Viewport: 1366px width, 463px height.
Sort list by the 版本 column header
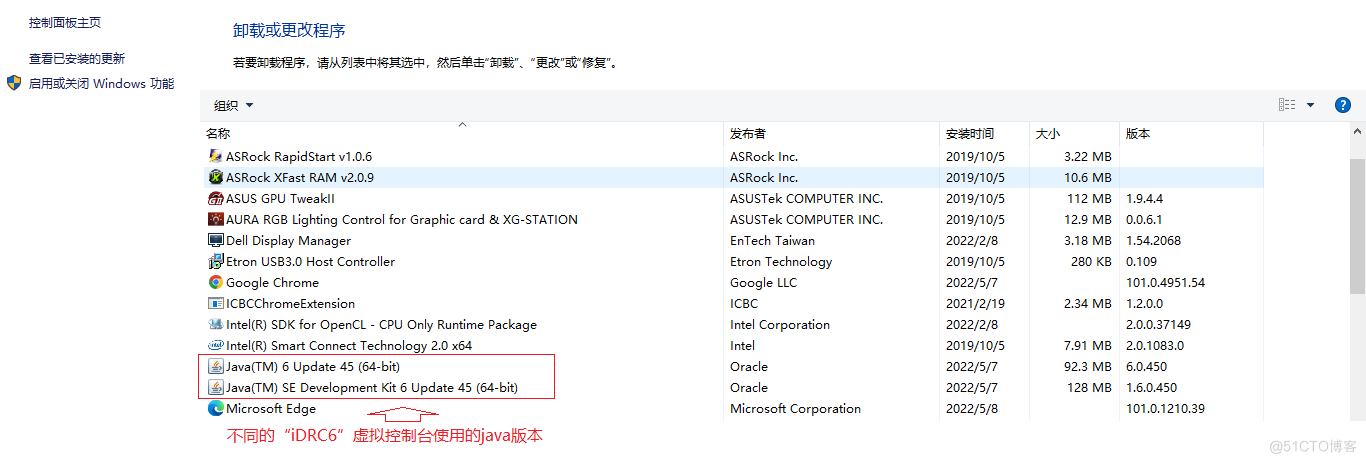pos(1191,133)
